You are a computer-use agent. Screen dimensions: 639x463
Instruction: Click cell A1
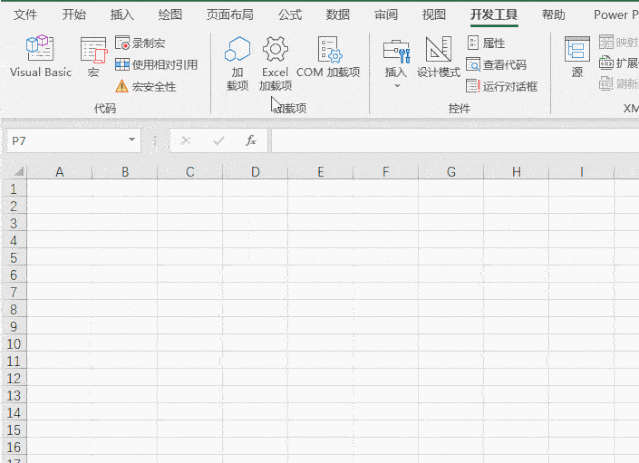tap(59, 188)
